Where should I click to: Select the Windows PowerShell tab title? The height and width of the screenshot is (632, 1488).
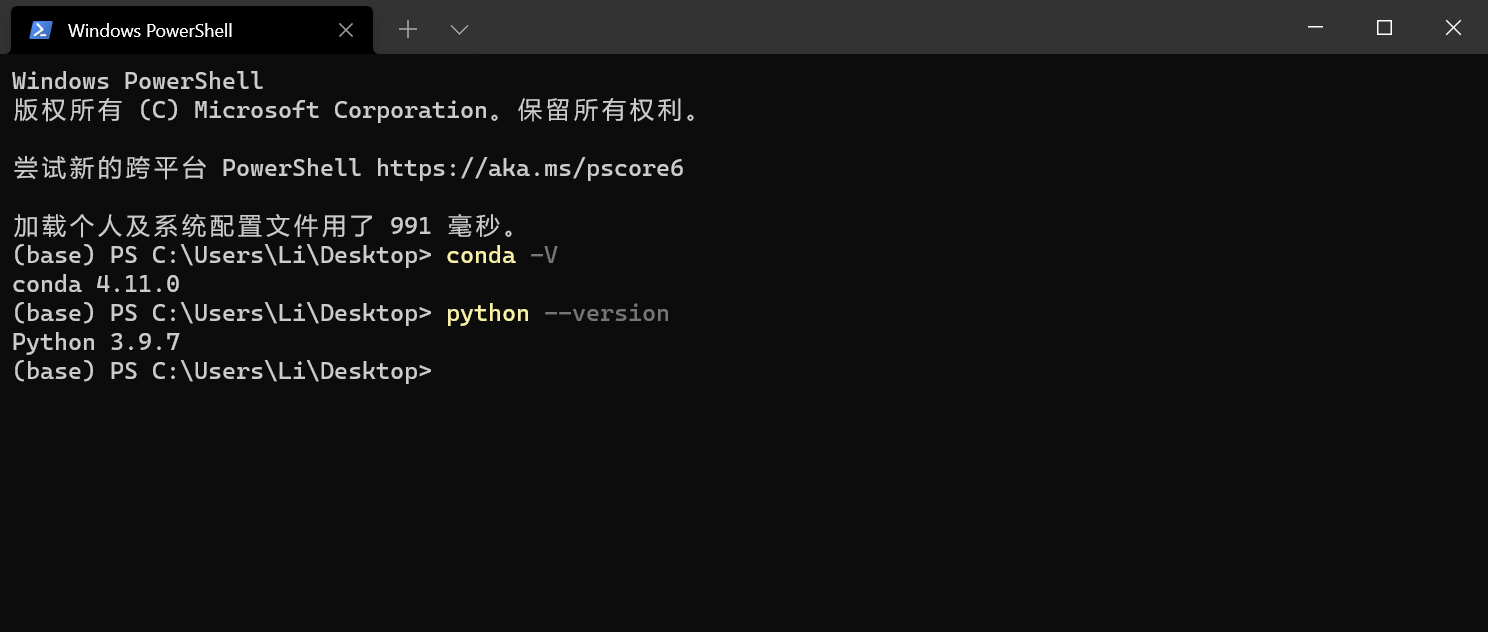click(x=150, y=30)
